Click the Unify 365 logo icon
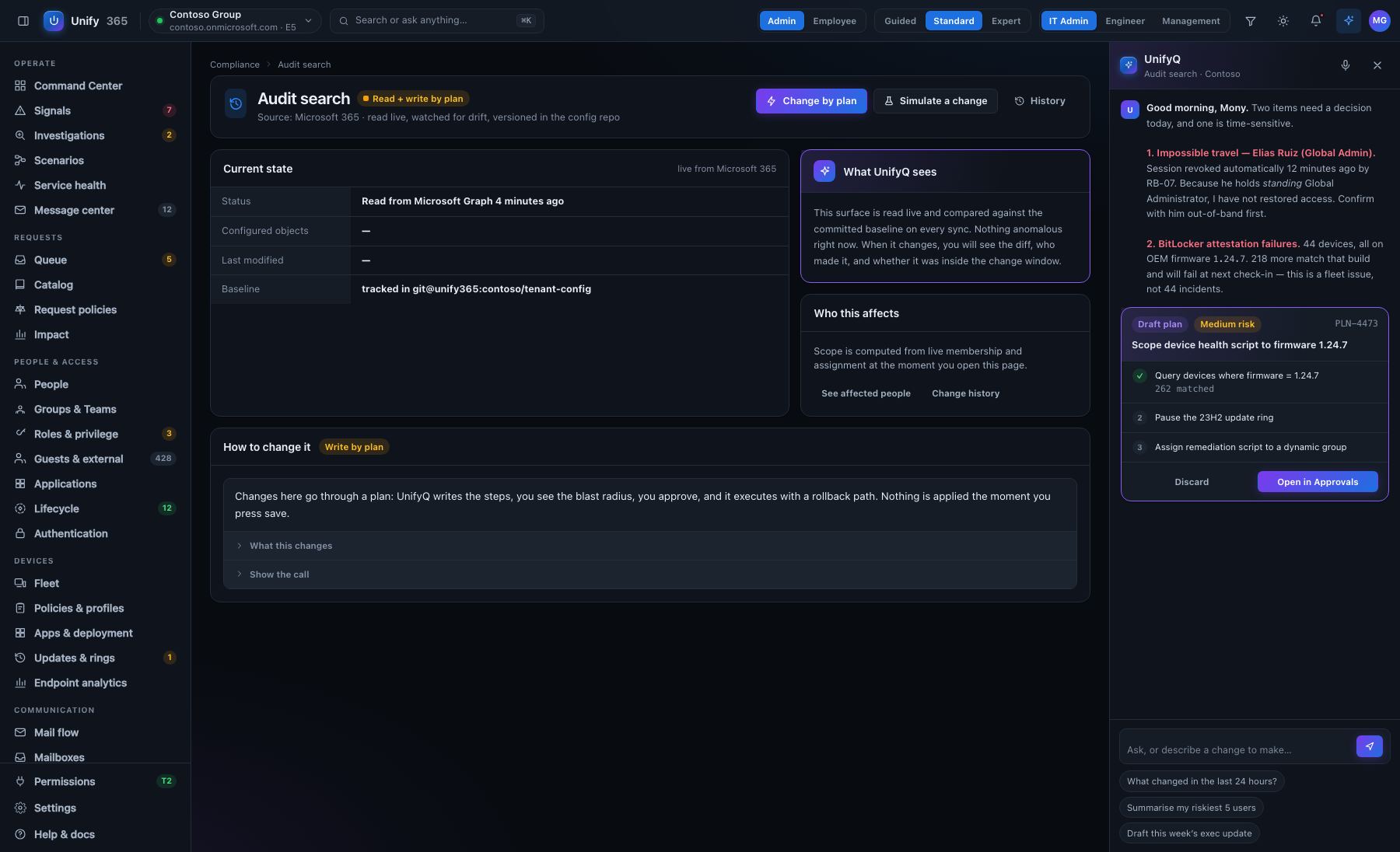The height and width of the screenshot is (852, 1400). 54,21
